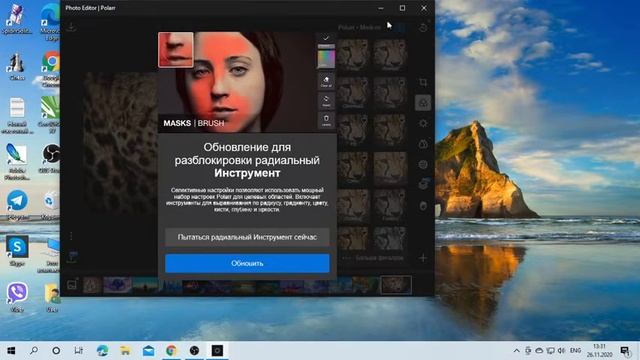Open the sun-shaped light adjustments tool
This screenshot has height=360, width=640.
(423, 123)
